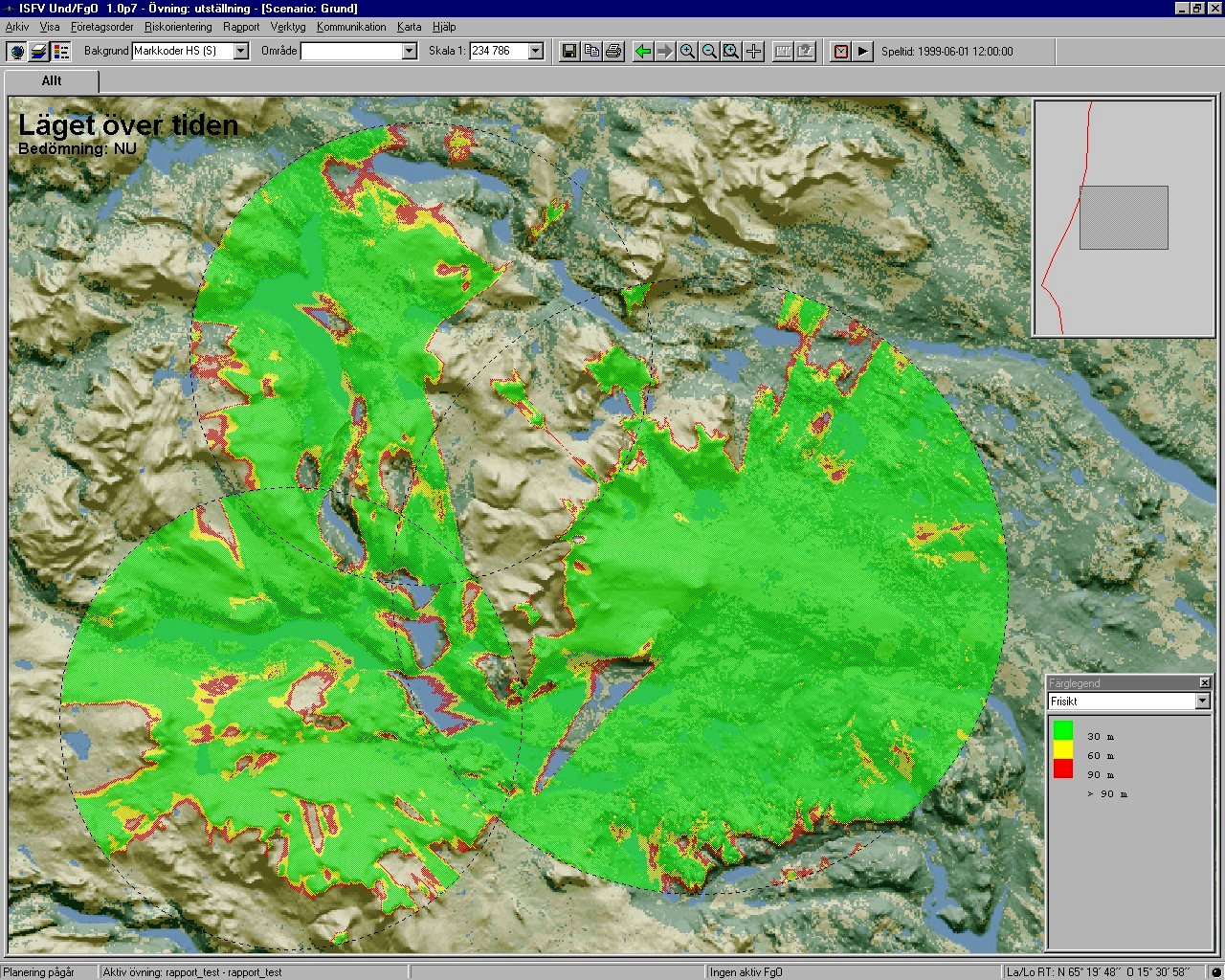
Task: Minimize the ISFV Und/FgO window
Action: (x=1182, y=8)
